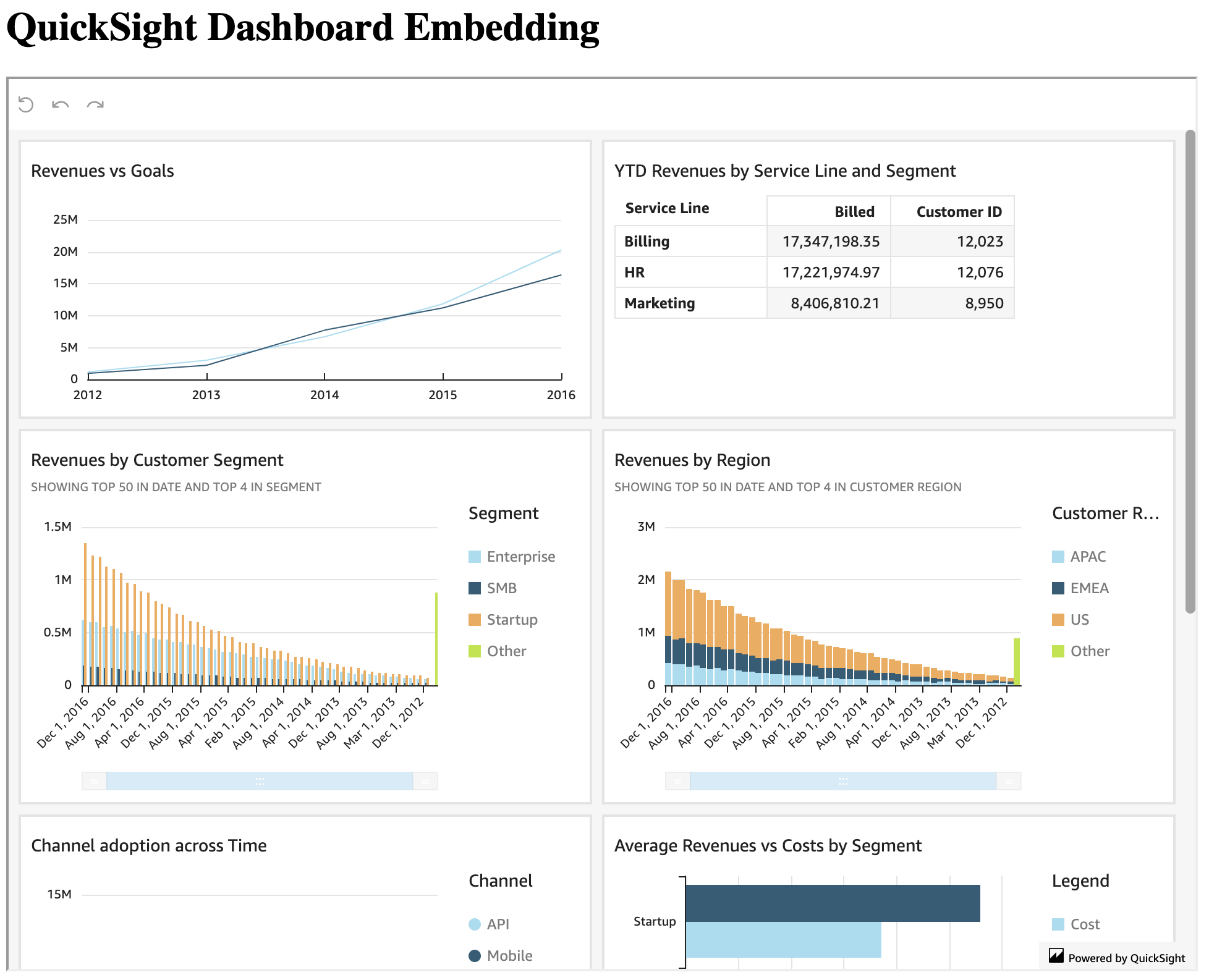Click Average Revenues vs Costs title

pos(768,845)
